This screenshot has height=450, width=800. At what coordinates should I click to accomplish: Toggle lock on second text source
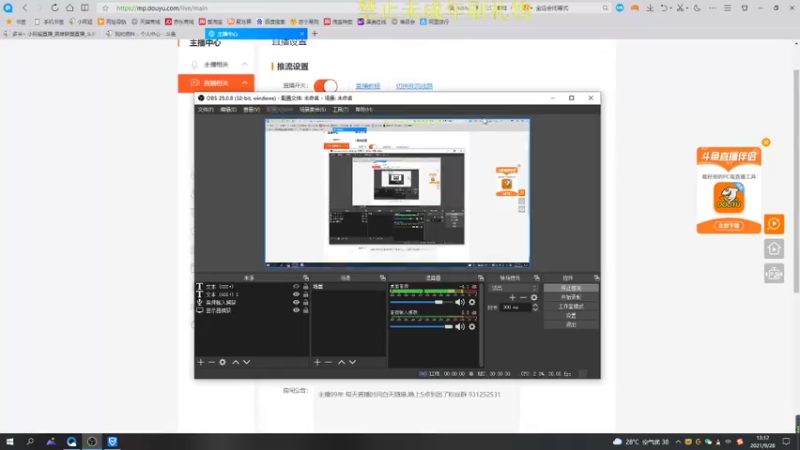pyautogui.click(x=306, y=294)
